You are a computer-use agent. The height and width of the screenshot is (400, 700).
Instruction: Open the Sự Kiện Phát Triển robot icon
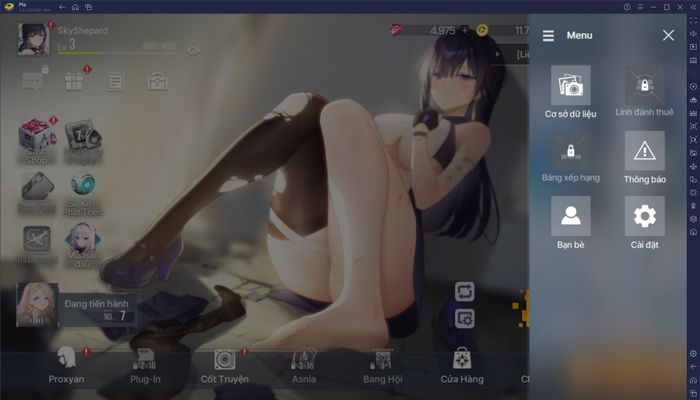[83, 194]
